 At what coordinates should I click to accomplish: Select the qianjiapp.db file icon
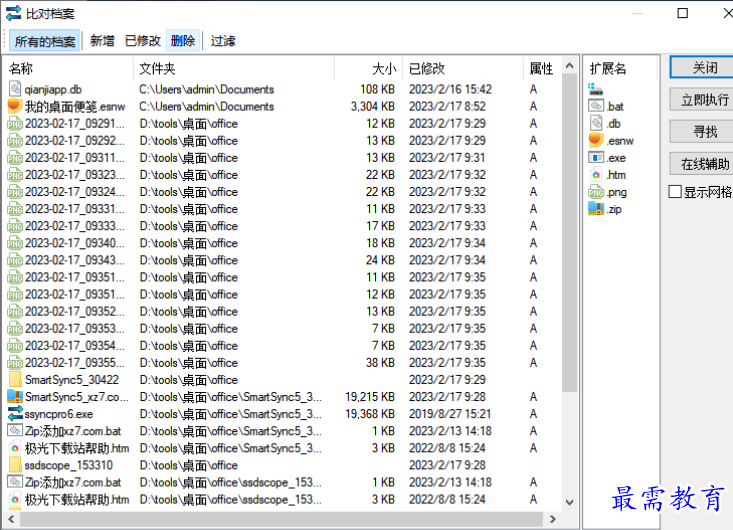click(15, 89)
